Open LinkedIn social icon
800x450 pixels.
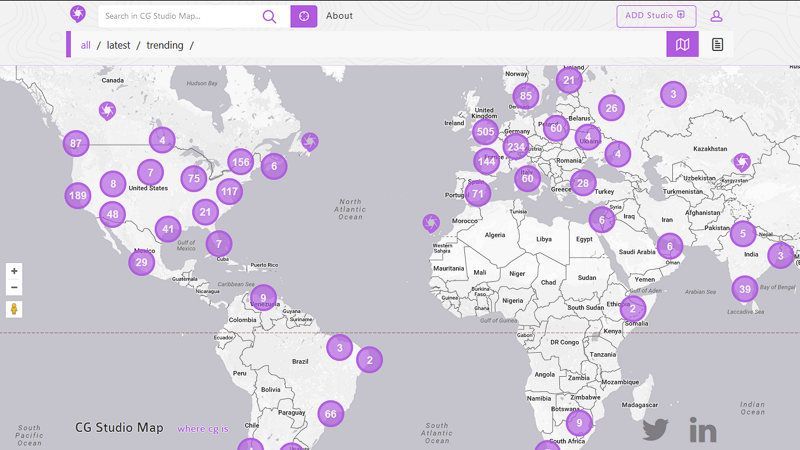[x=703, y=430]
